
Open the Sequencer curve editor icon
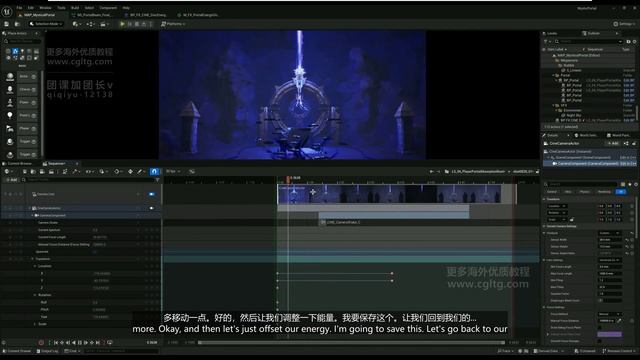tap(192, 171)
